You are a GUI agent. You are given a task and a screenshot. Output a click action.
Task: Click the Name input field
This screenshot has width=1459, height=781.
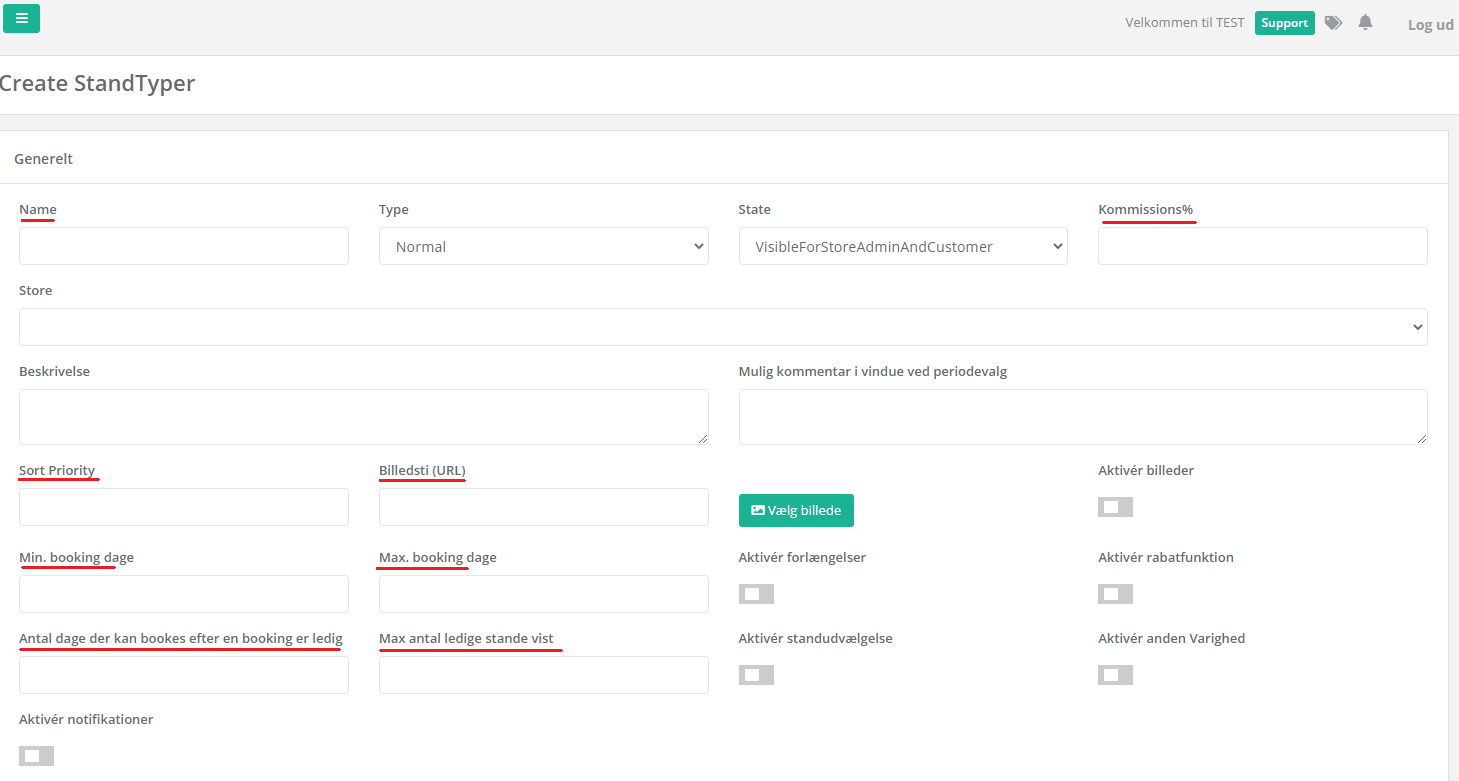[184, 246]
